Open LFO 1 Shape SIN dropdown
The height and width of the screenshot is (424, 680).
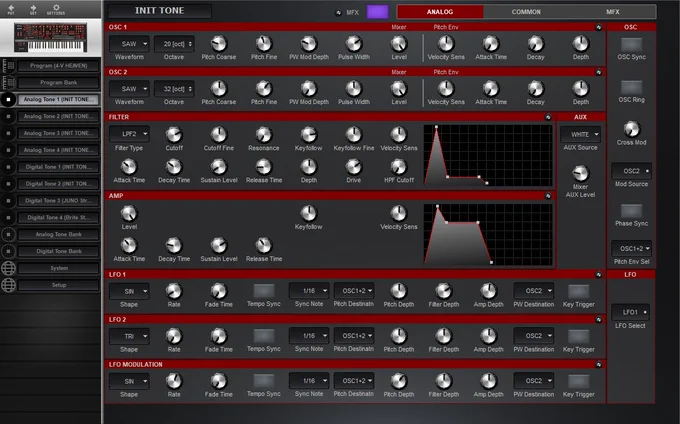[x=129, y=291]
